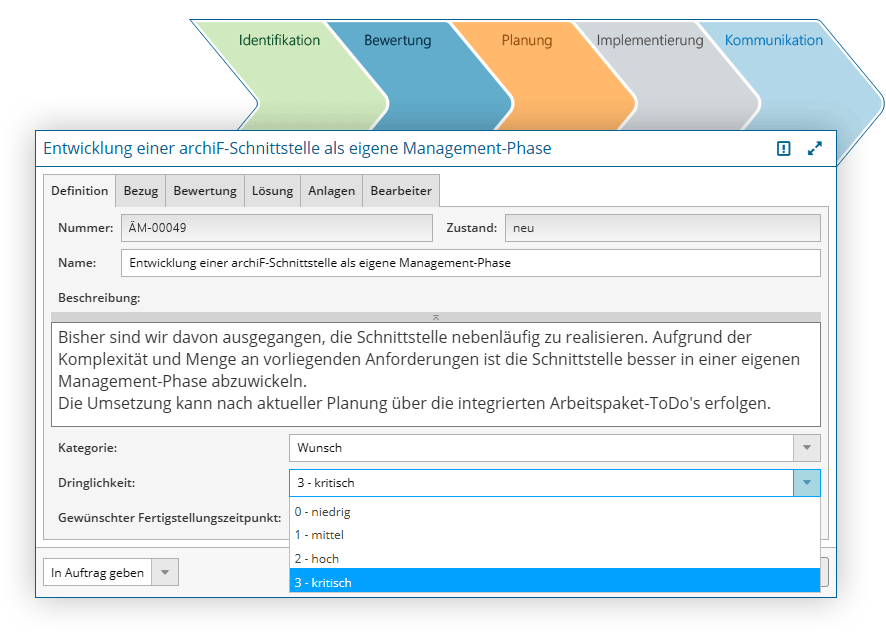Select the Definition tab

click(x=80, y=191)
